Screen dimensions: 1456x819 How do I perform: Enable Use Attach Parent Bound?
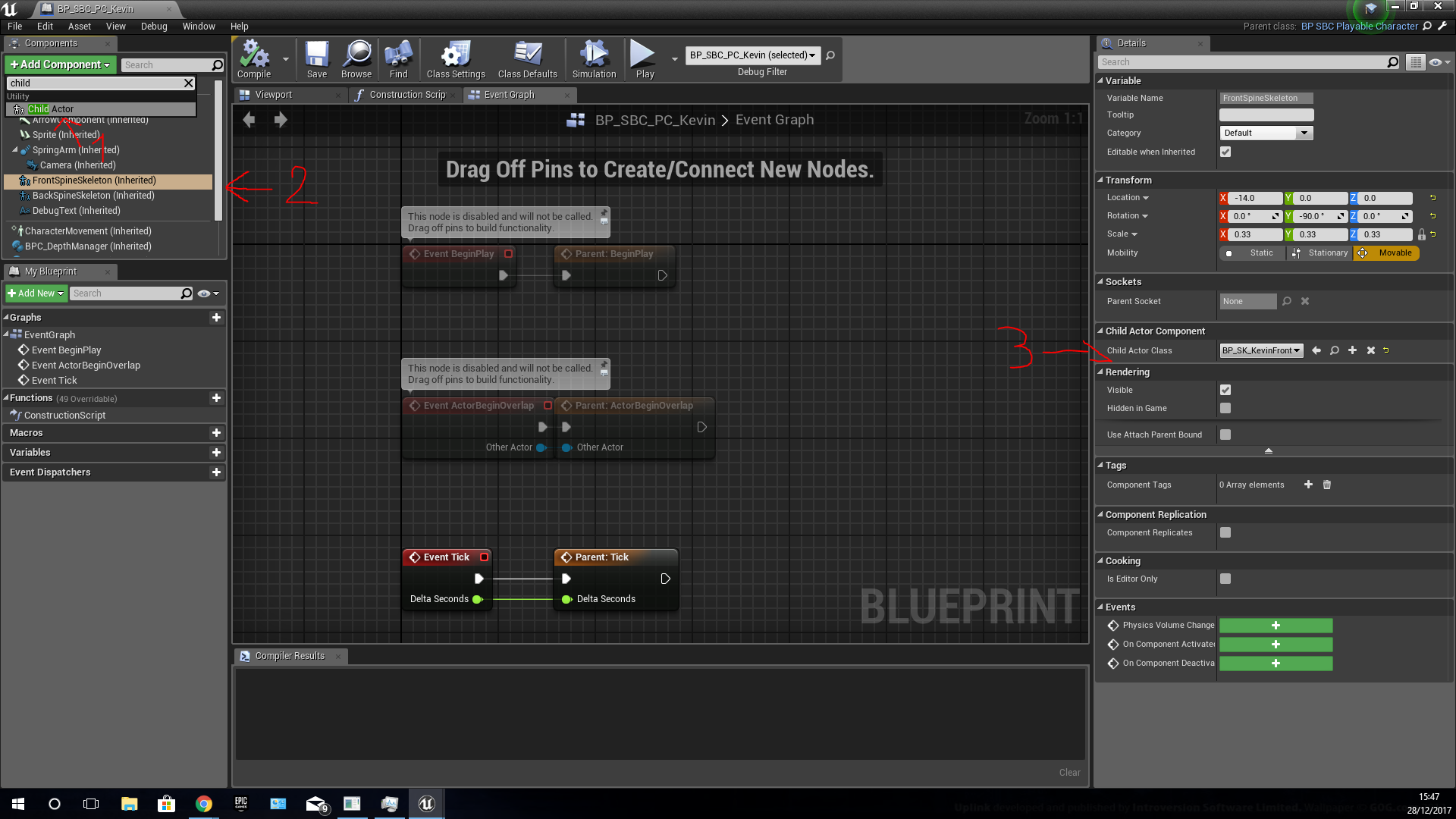(x=1225, y=435)
